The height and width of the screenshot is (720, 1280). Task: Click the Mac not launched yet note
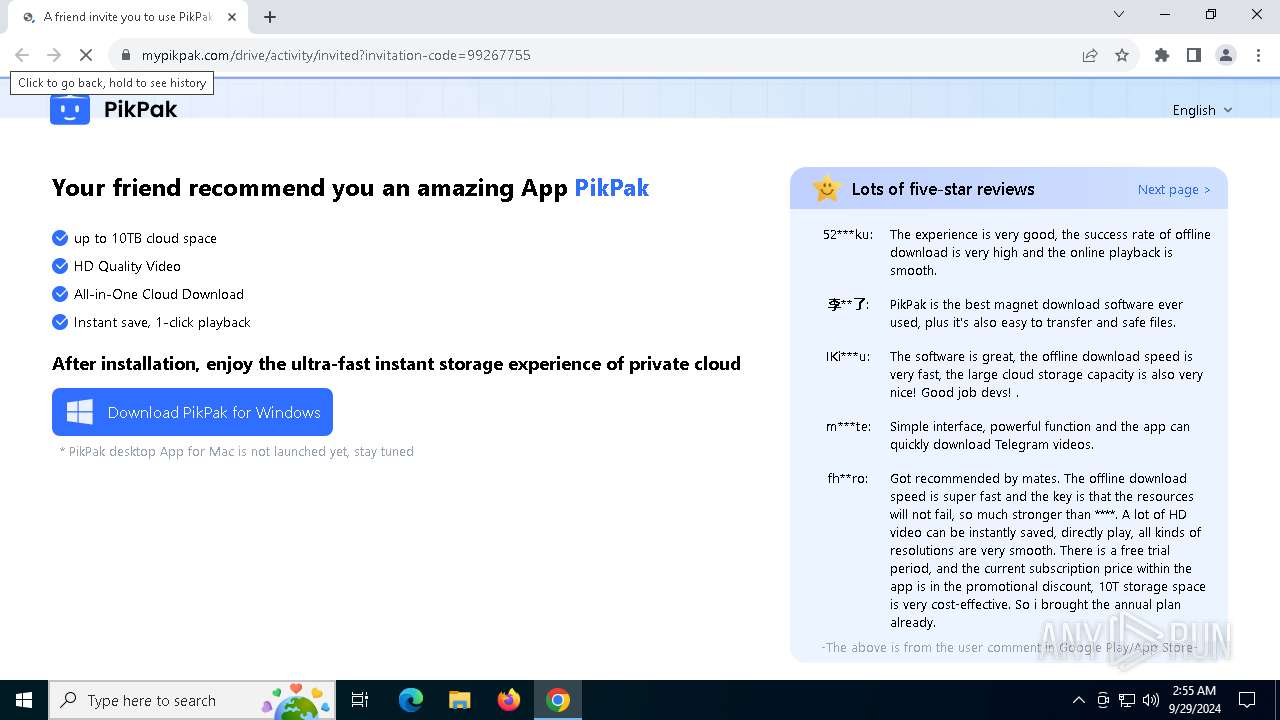click(236, 451)
